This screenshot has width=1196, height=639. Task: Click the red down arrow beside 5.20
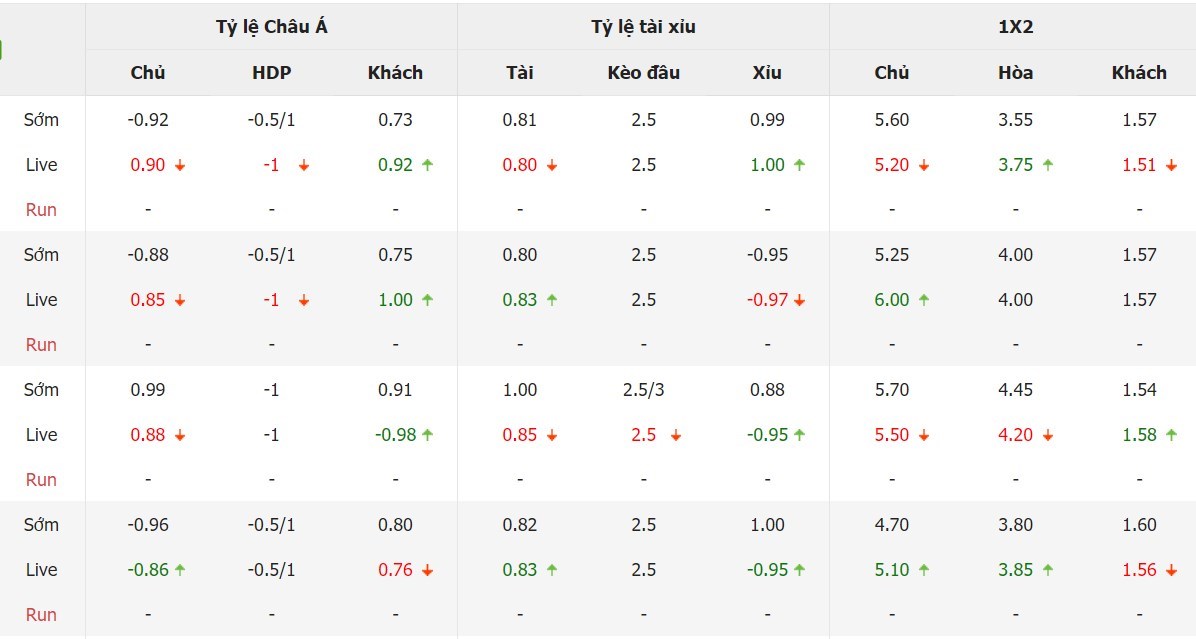[924, 166]
